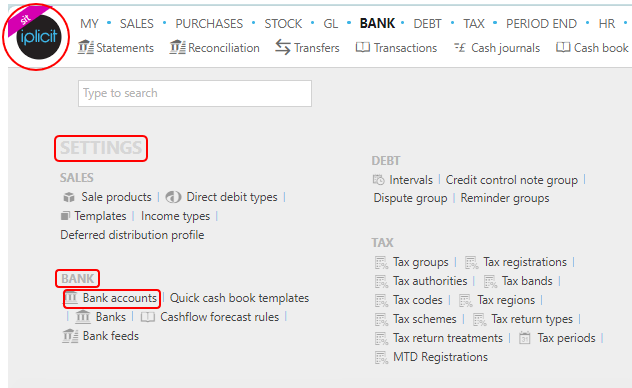Click the Direct debit types icon
The height and width of the screenshot is (388, 632).
pos(173,197)
